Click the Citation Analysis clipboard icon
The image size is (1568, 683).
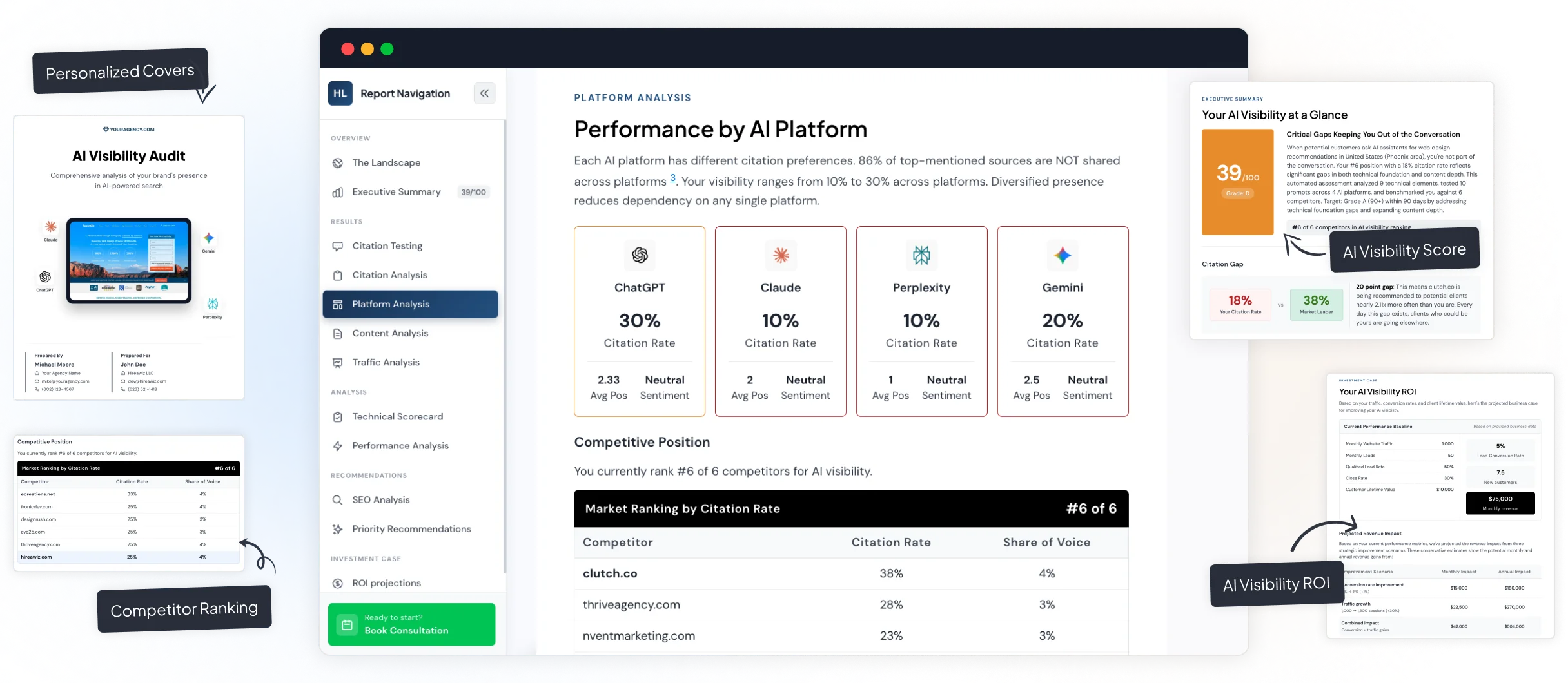(337, 275)
